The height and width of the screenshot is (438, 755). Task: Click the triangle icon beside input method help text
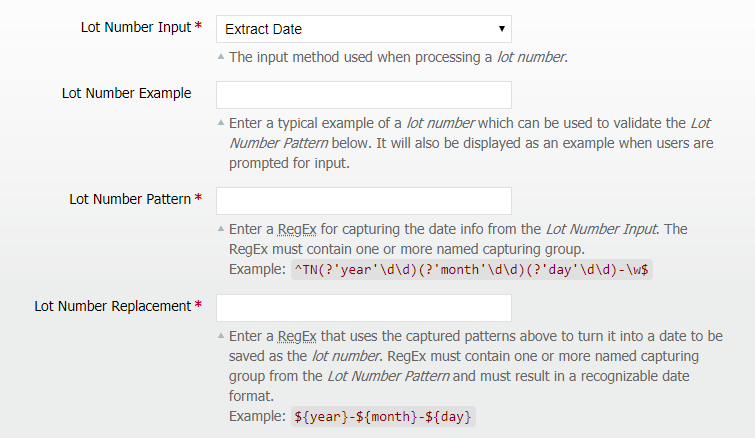click(x=221, y=56)
